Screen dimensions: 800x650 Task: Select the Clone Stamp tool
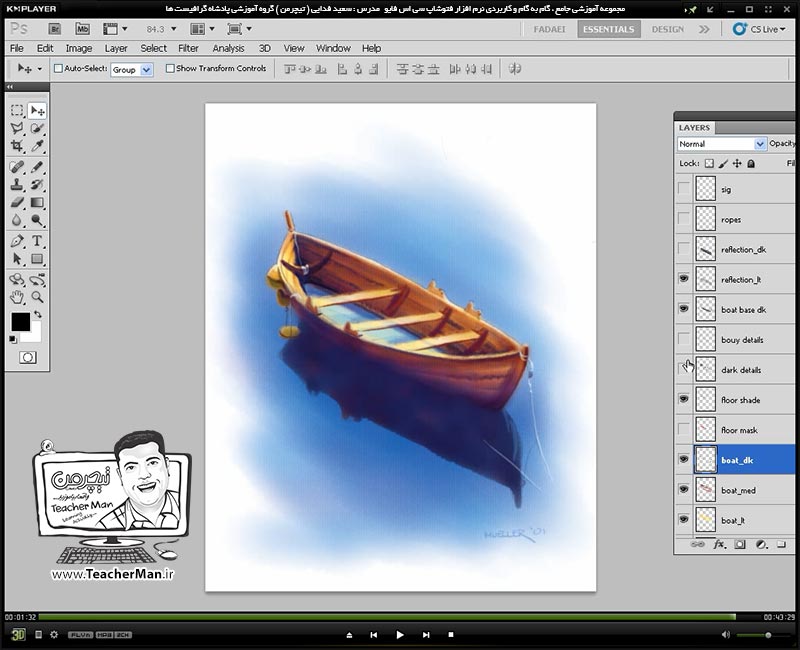coord(17,185)
